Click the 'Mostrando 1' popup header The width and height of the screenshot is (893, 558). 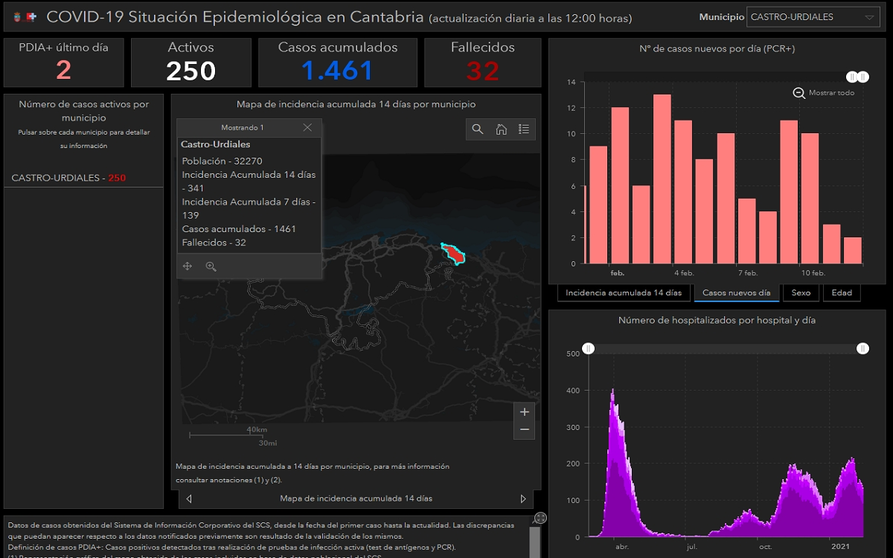click(242, 128)
